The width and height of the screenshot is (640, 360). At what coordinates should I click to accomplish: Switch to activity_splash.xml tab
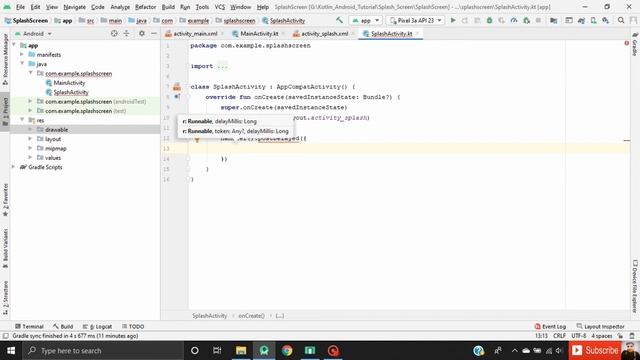324,33
